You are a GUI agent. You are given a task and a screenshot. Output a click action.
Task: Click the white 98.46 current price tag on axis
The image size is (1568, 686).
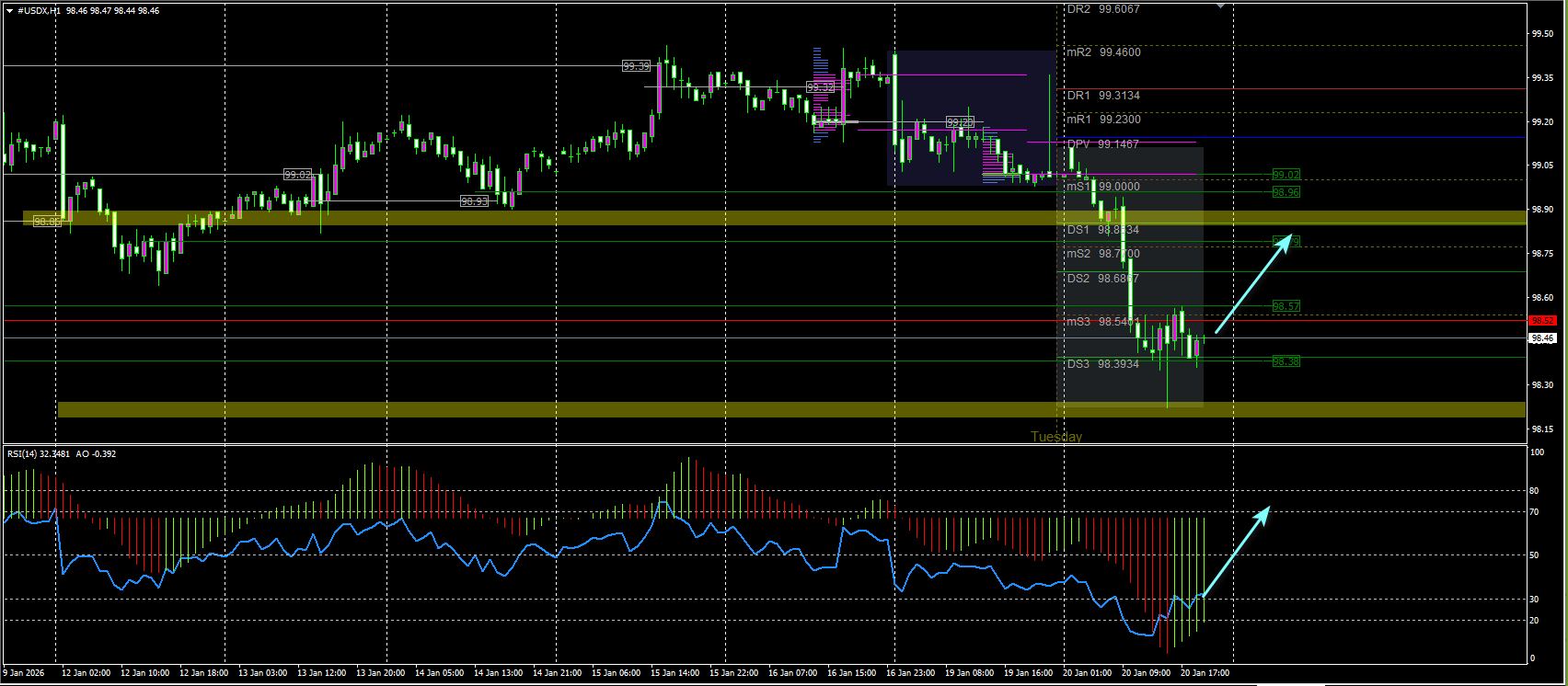(1542, 338)
